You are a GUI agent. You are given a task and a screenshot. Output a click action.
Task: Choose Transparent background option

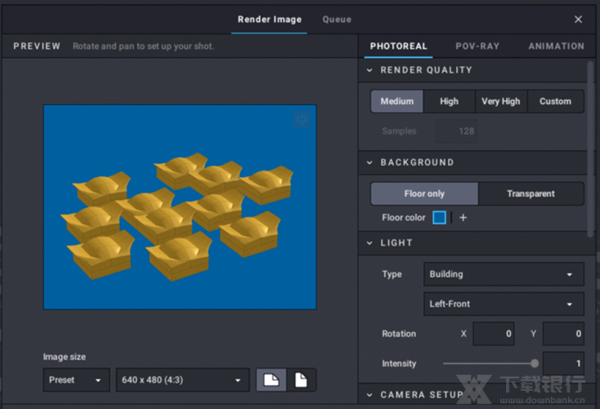(530, 194)
